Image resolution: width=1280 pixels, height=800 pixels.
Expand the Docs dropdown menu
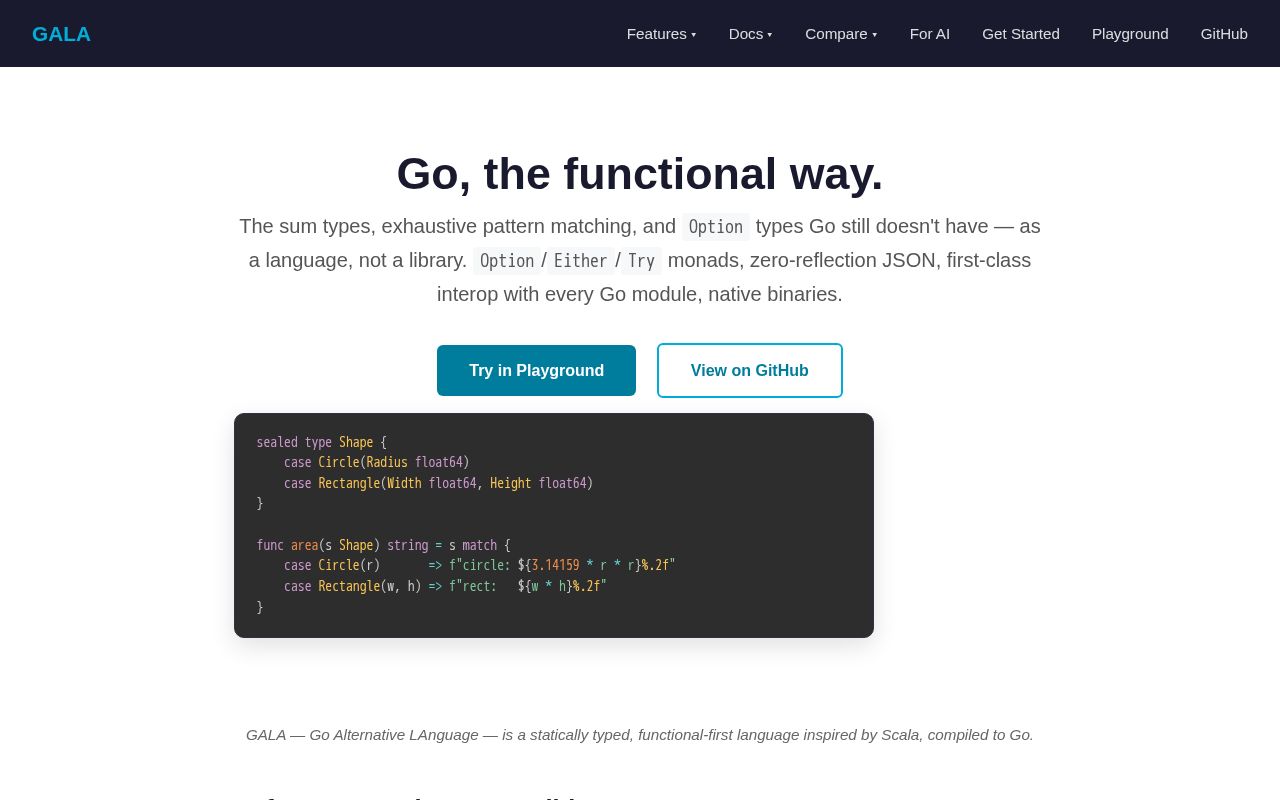click(750, 34)
